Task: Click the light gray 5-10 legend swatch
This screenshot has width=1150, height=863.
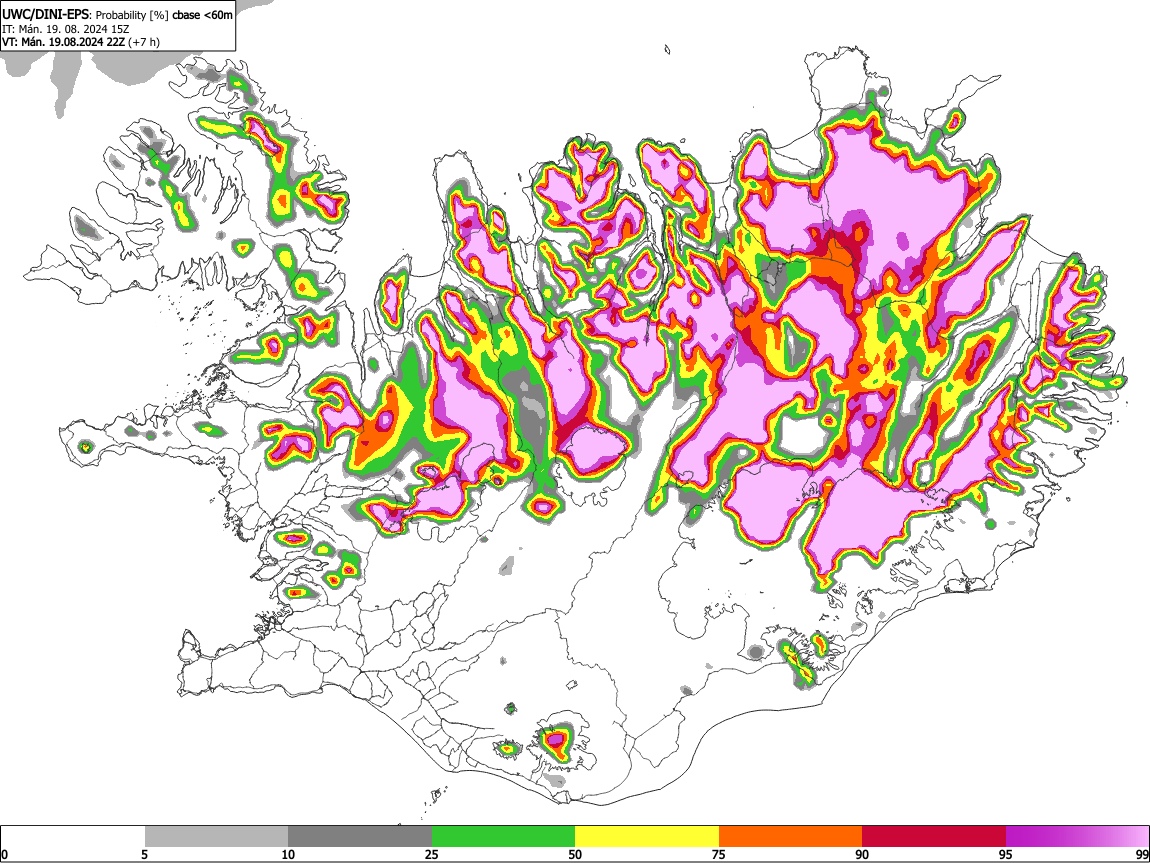Action: point(216,837)
